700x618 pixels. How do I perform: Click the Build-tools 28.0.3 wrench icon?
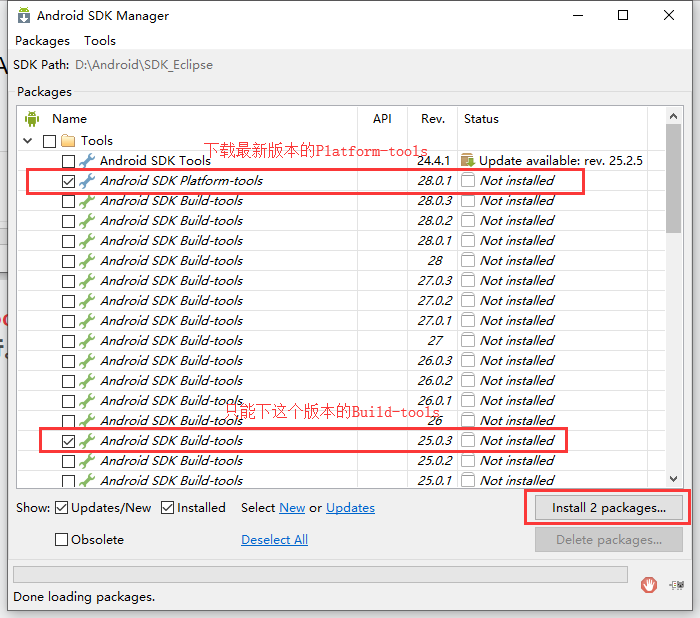click(87, 200)
